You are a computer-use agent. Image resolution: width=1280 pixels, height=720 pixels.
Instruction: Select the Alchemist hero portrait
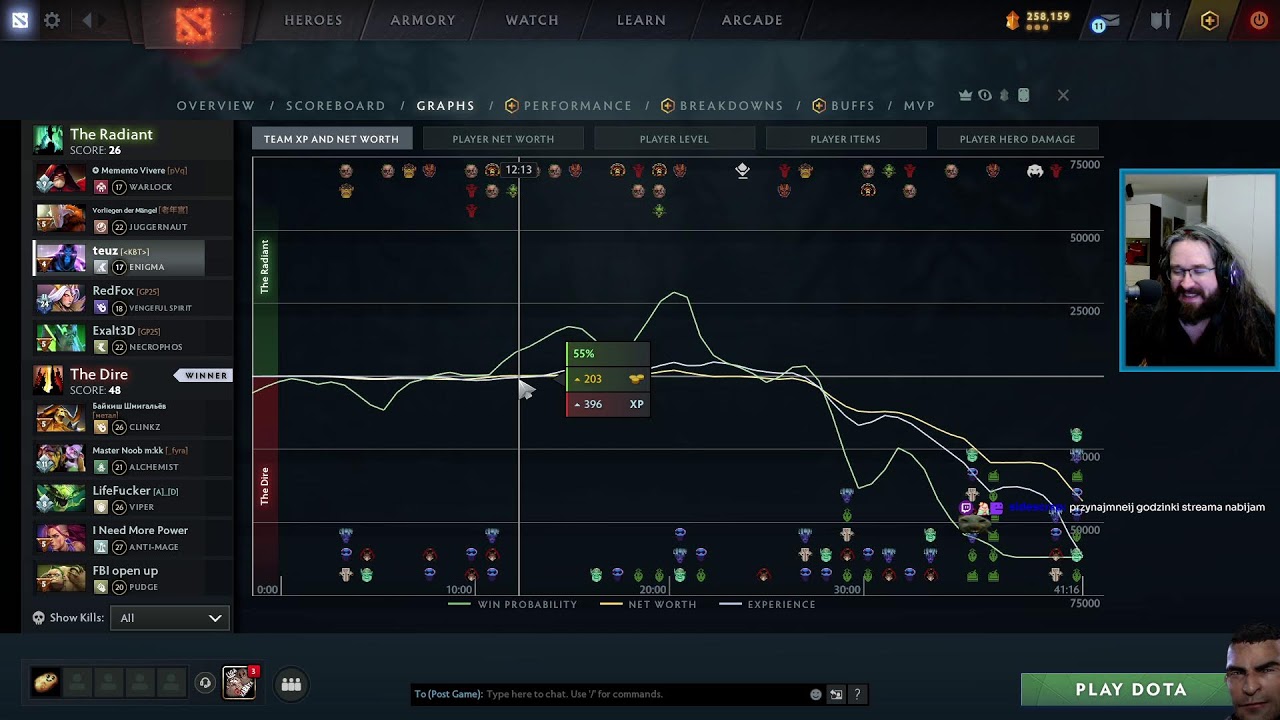pos(61,459)
